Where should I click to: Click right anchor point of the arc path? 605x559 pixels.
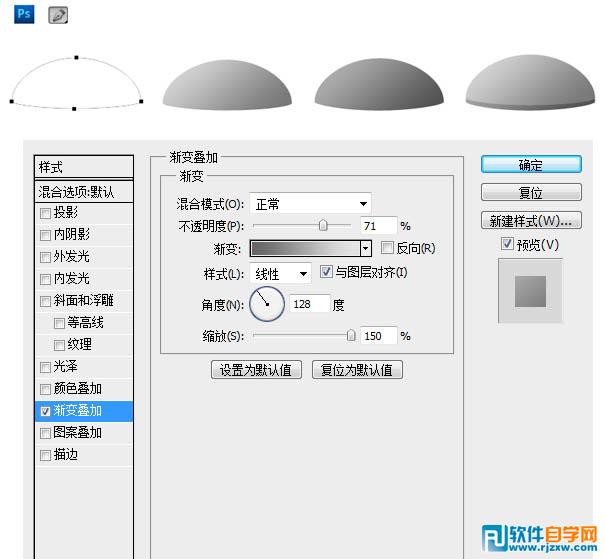(141, 101)
